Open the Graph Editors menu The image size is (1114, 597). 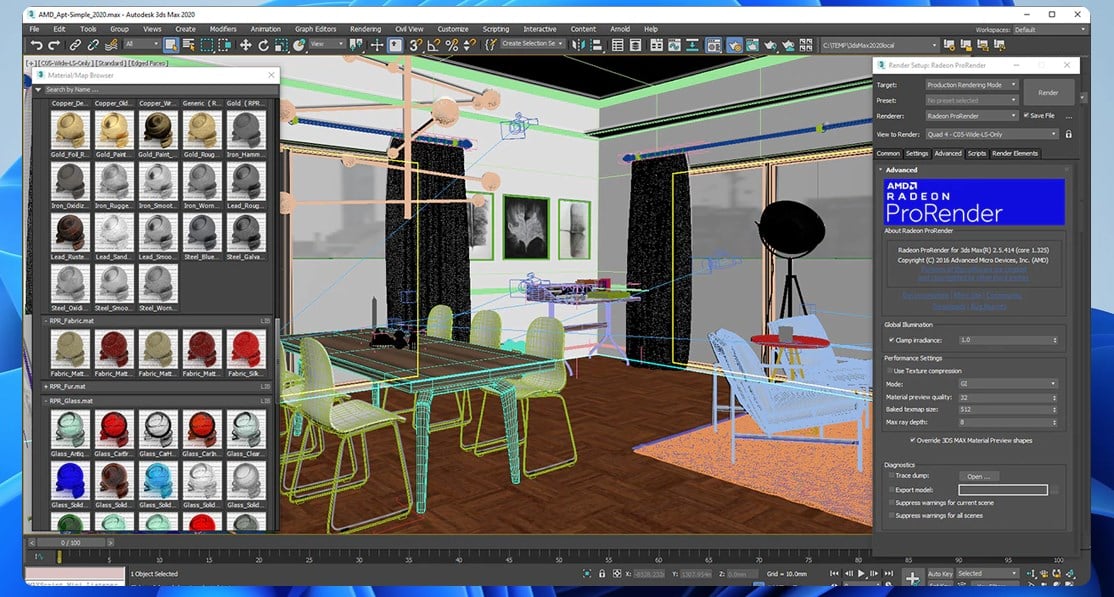[x=315, y=29]
